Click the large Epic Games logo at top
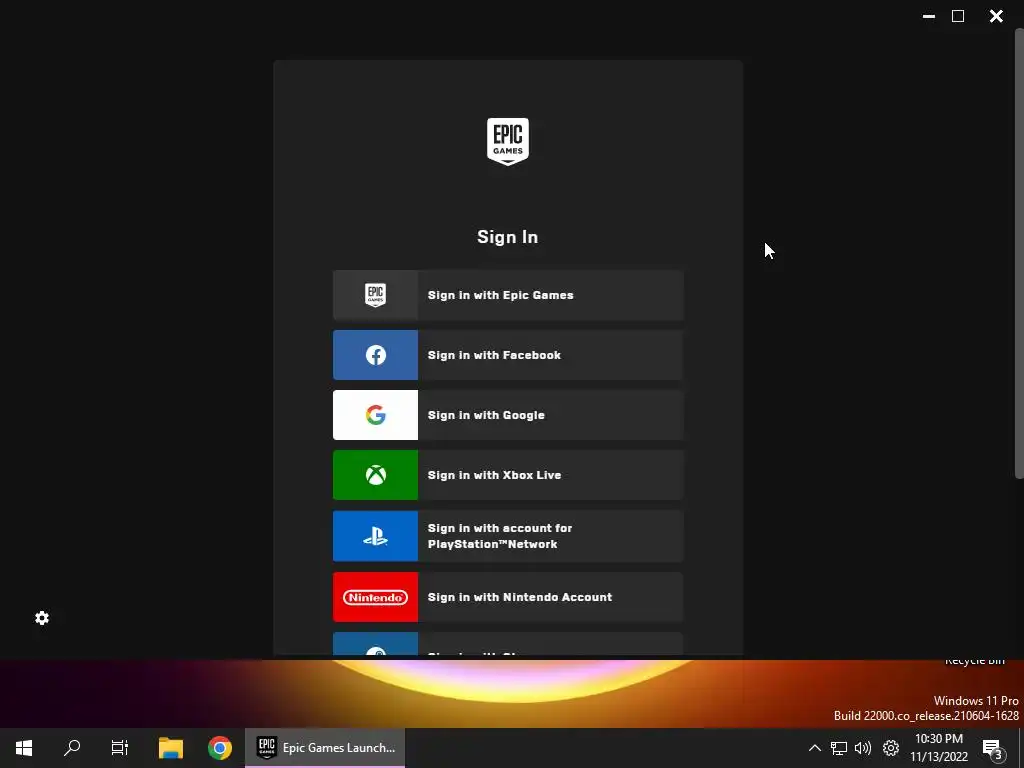Screen dimensions: 1024x768 point(508,142)
